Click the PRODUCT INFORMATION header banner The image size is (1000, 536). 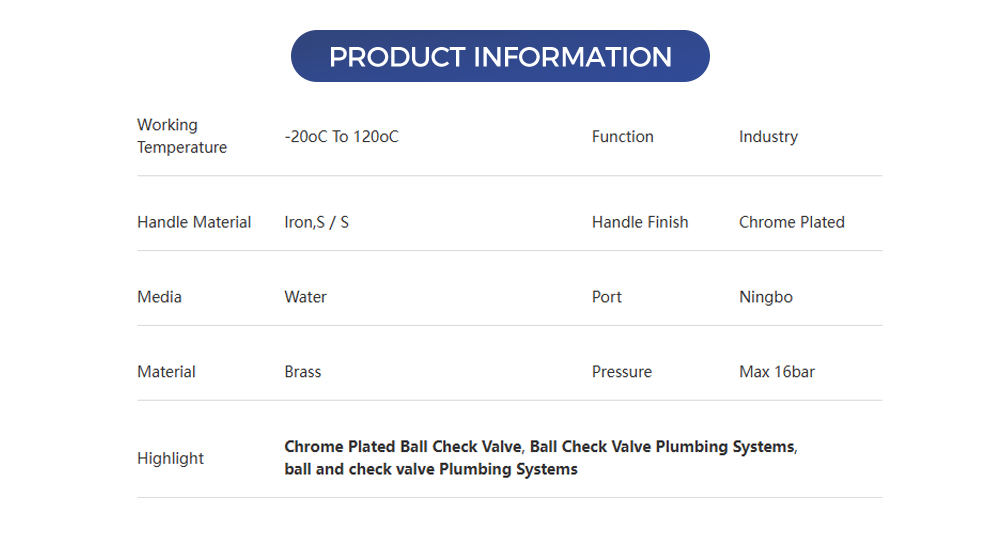[500, 56]
